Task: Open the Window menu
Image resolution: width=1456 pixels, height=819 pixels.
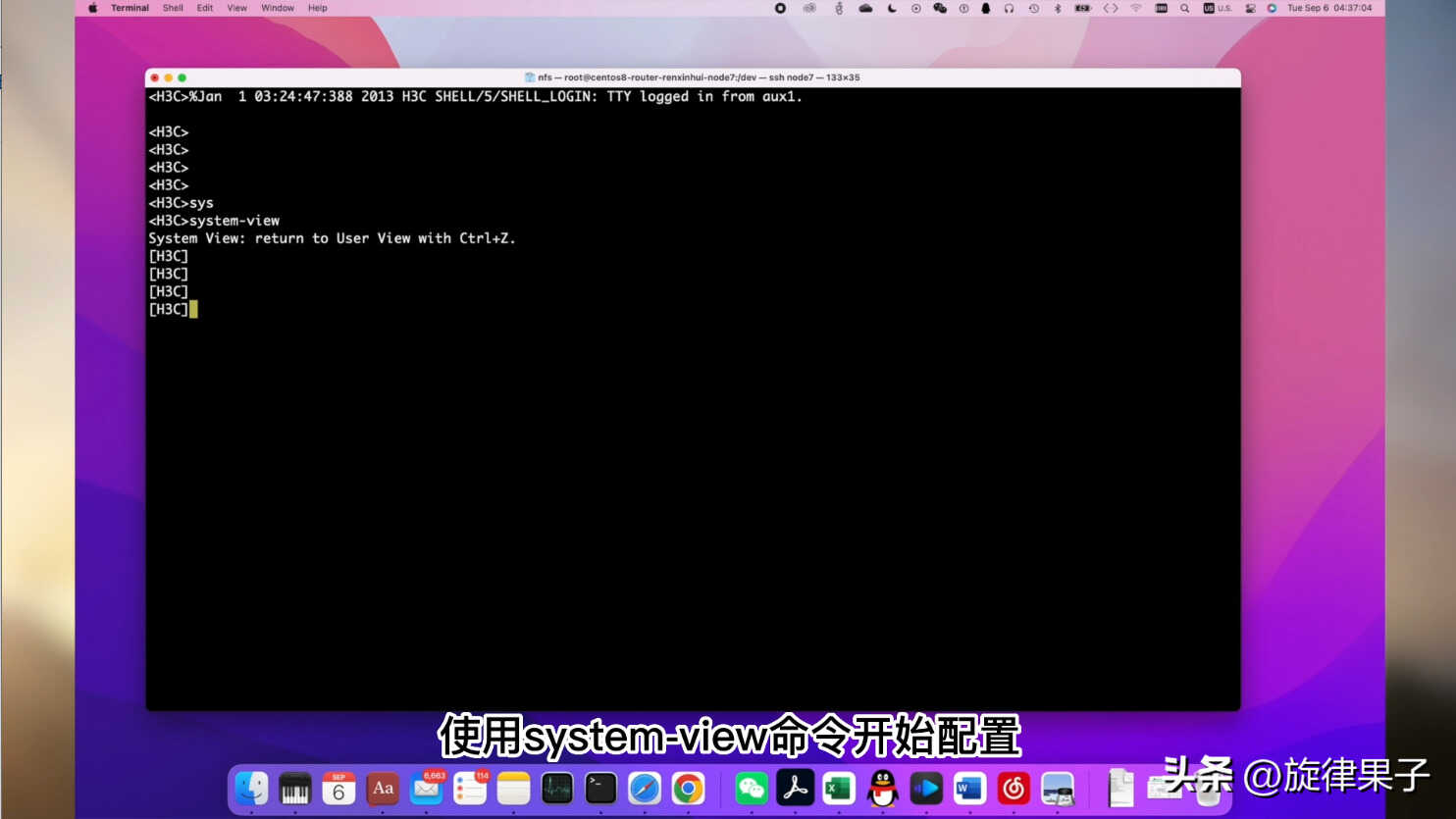Action: click(278, 8)
